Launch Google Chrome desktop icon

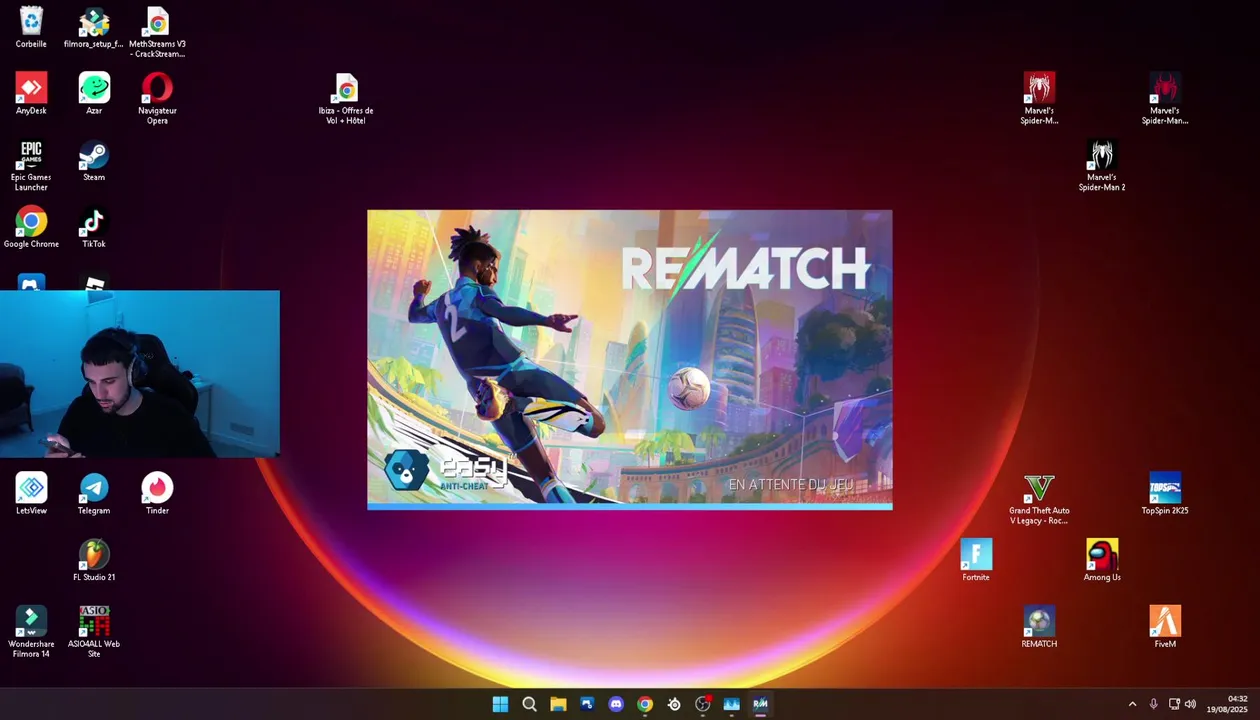[31, 228]
